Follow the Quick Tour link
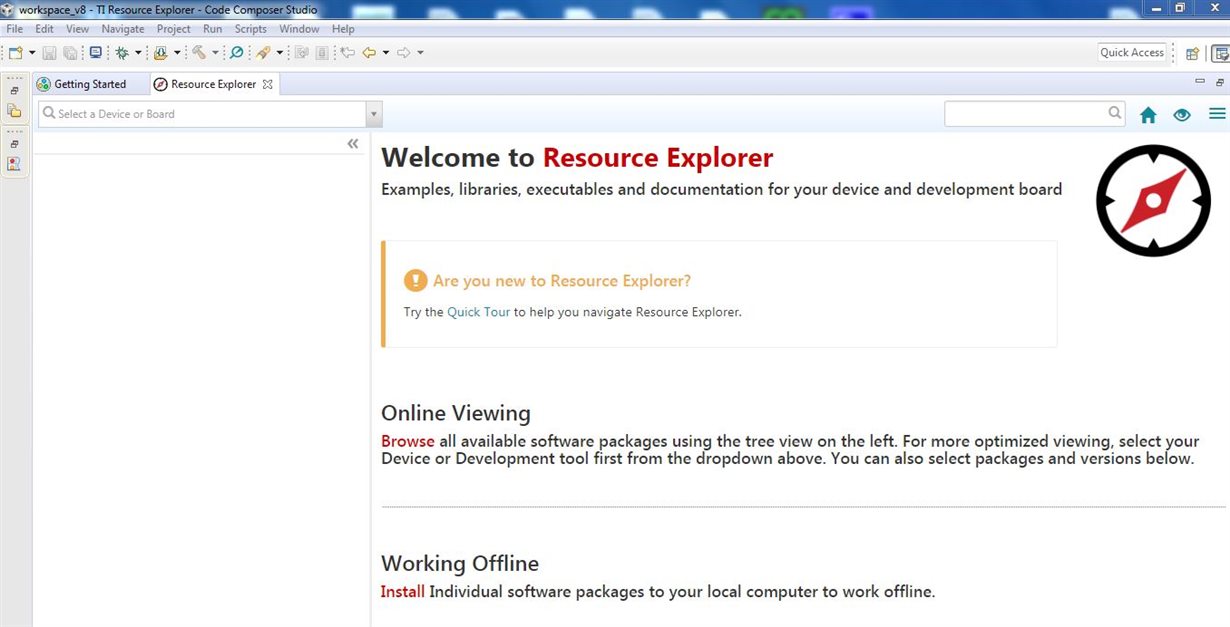1230x627 pixels. 478,312
